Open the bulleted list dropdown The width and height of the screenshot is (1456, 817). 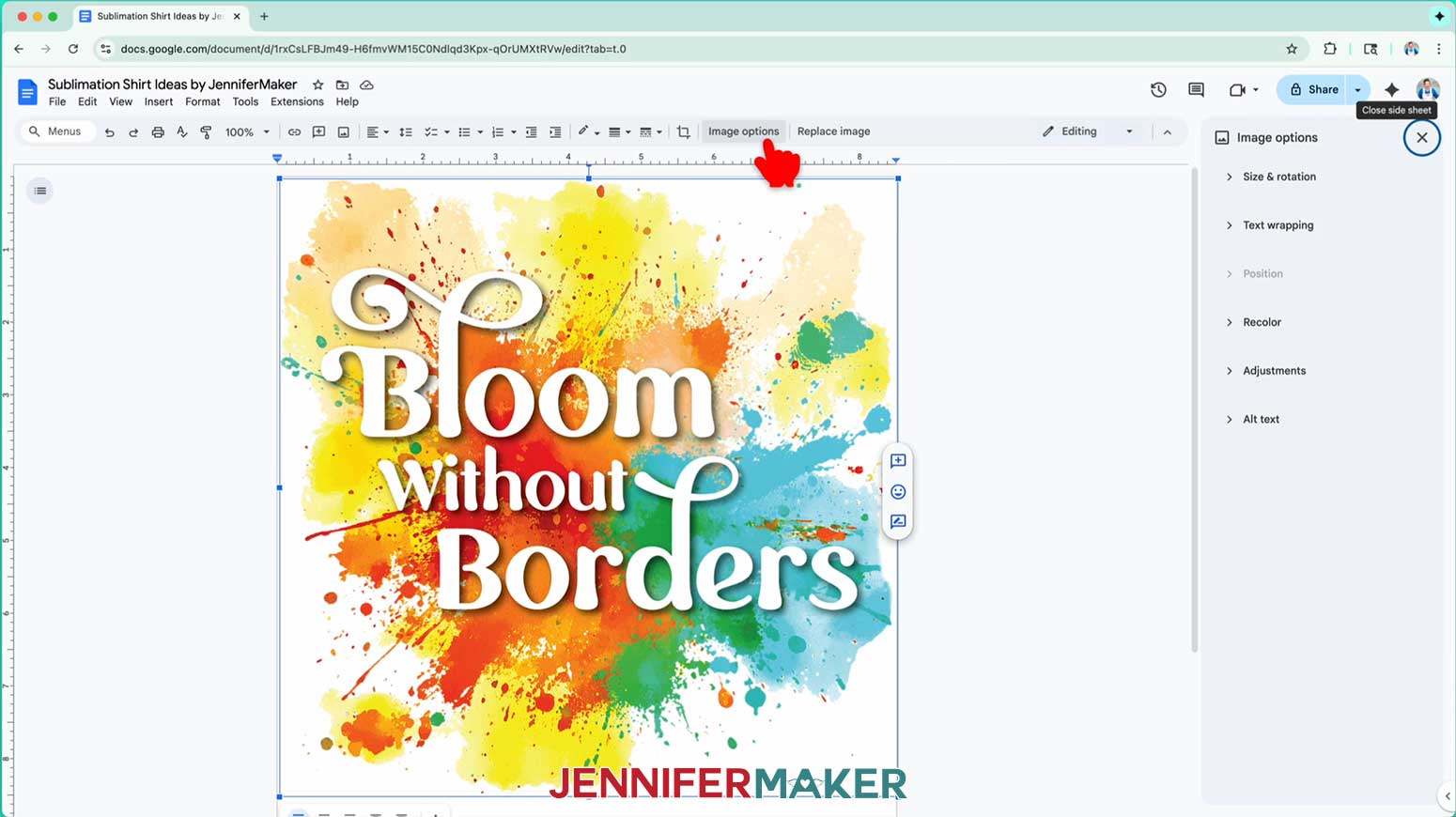point(469,132)
